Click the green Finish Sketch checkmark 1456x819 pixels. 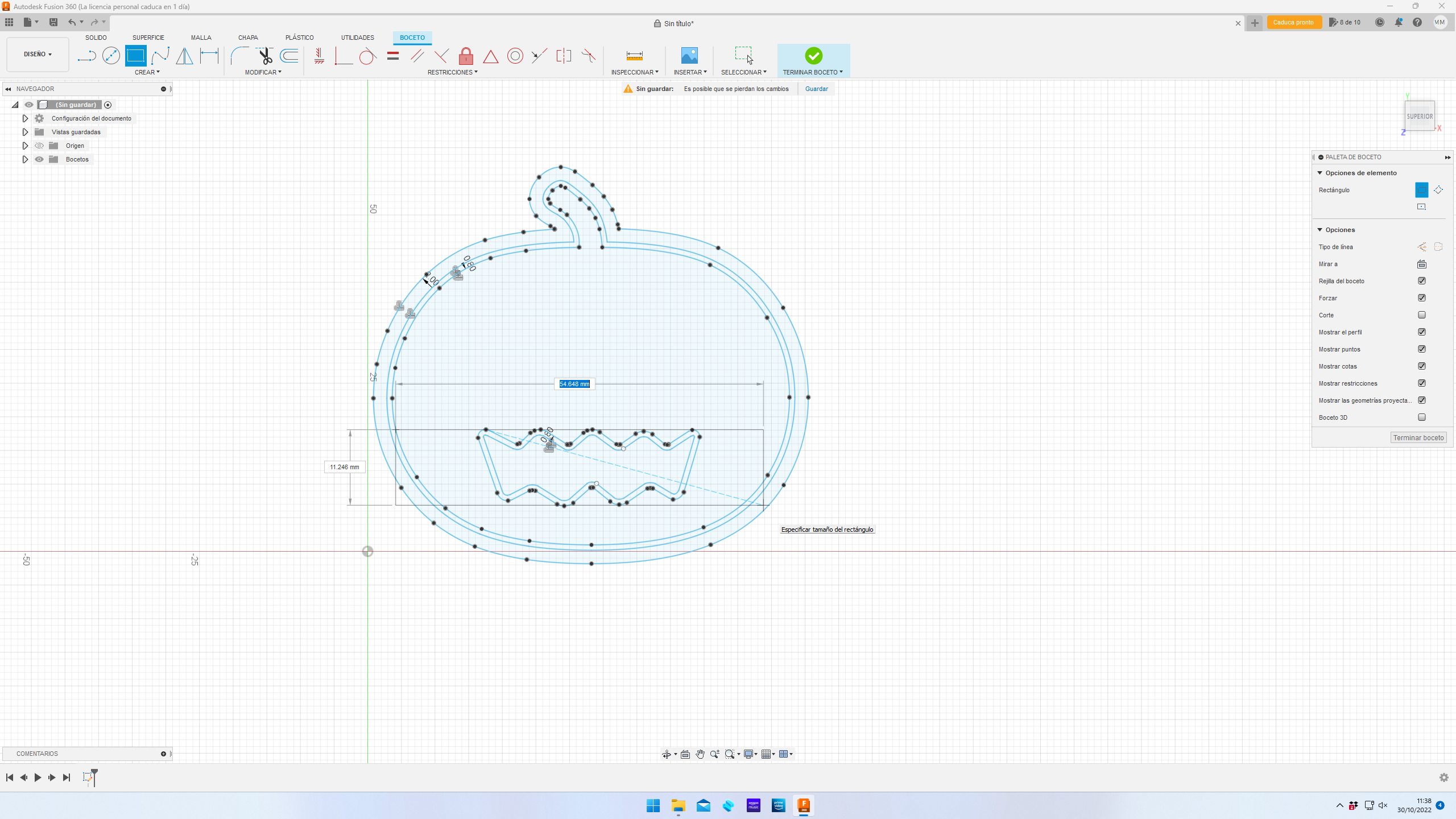click(813, 56)
